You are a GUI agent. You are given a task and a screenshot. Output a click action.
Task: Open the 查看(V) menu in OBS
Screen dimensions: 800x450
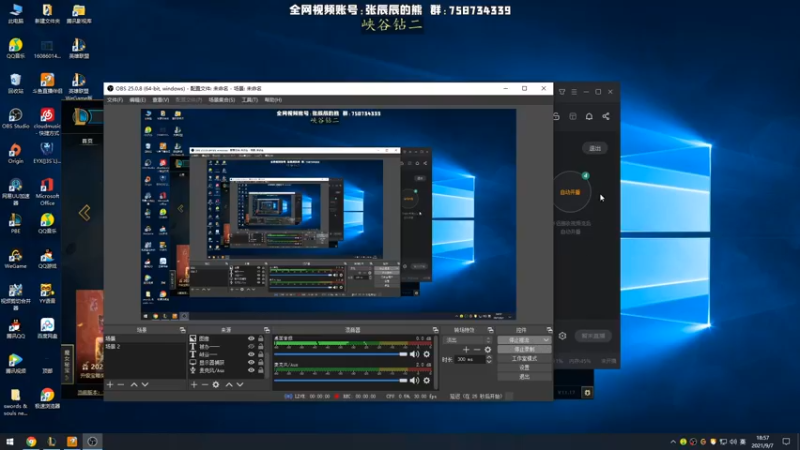[161, 100]
